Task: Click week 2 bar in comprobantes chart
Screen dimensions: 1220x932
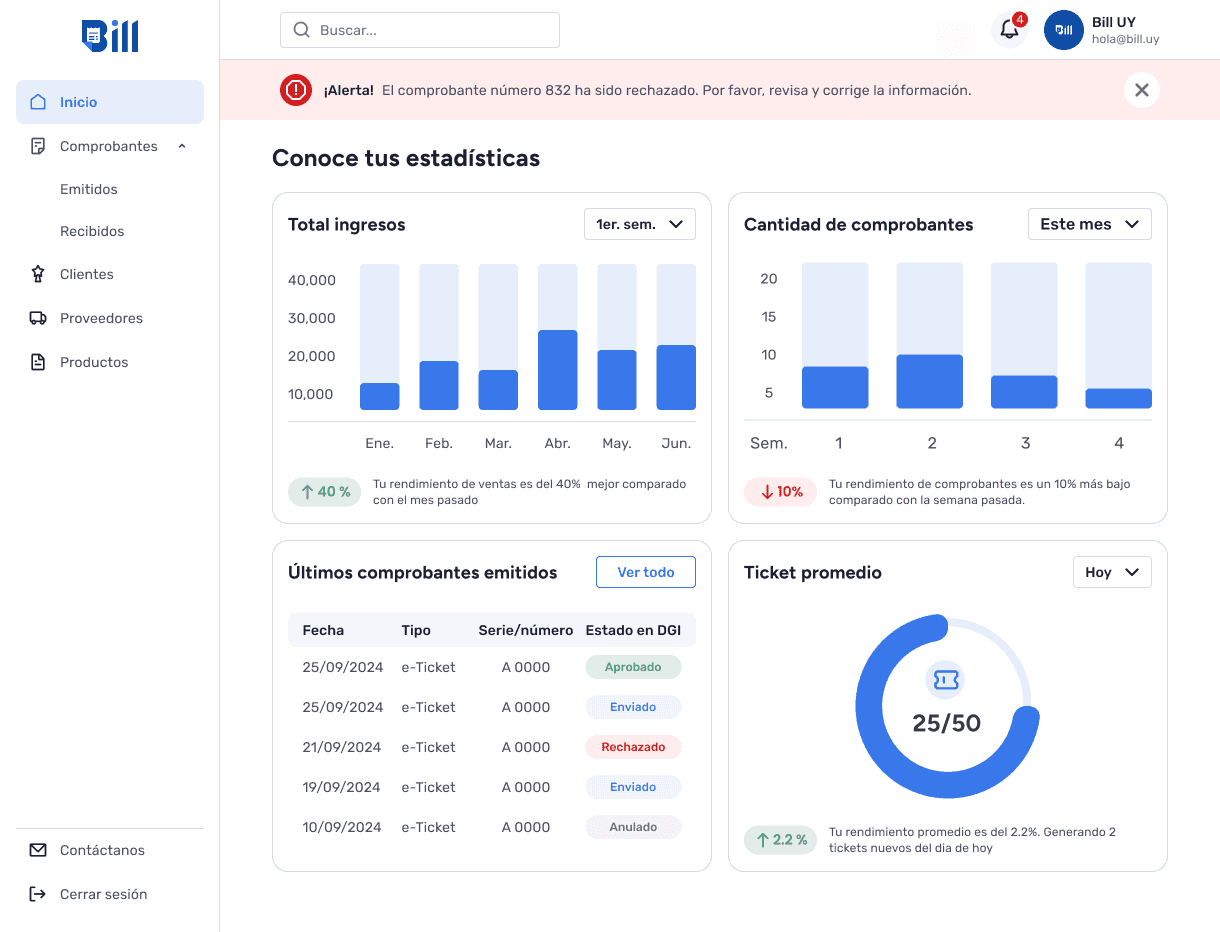Action: (x=930, y=381)
